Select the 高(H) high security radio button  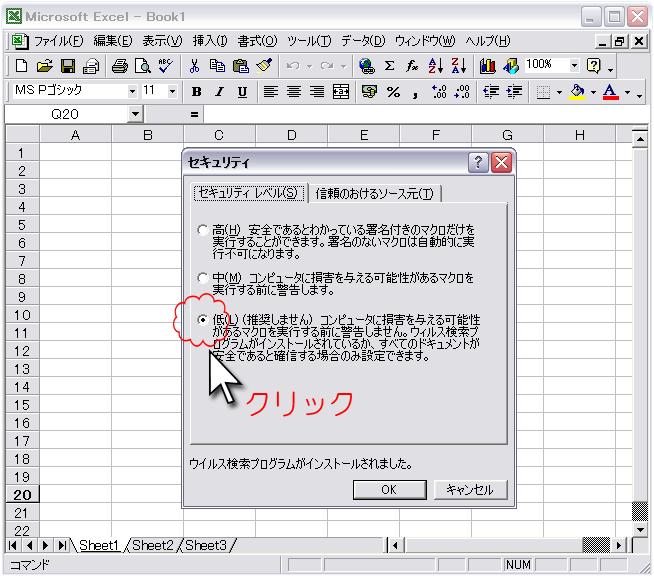(x=203, y=230)
